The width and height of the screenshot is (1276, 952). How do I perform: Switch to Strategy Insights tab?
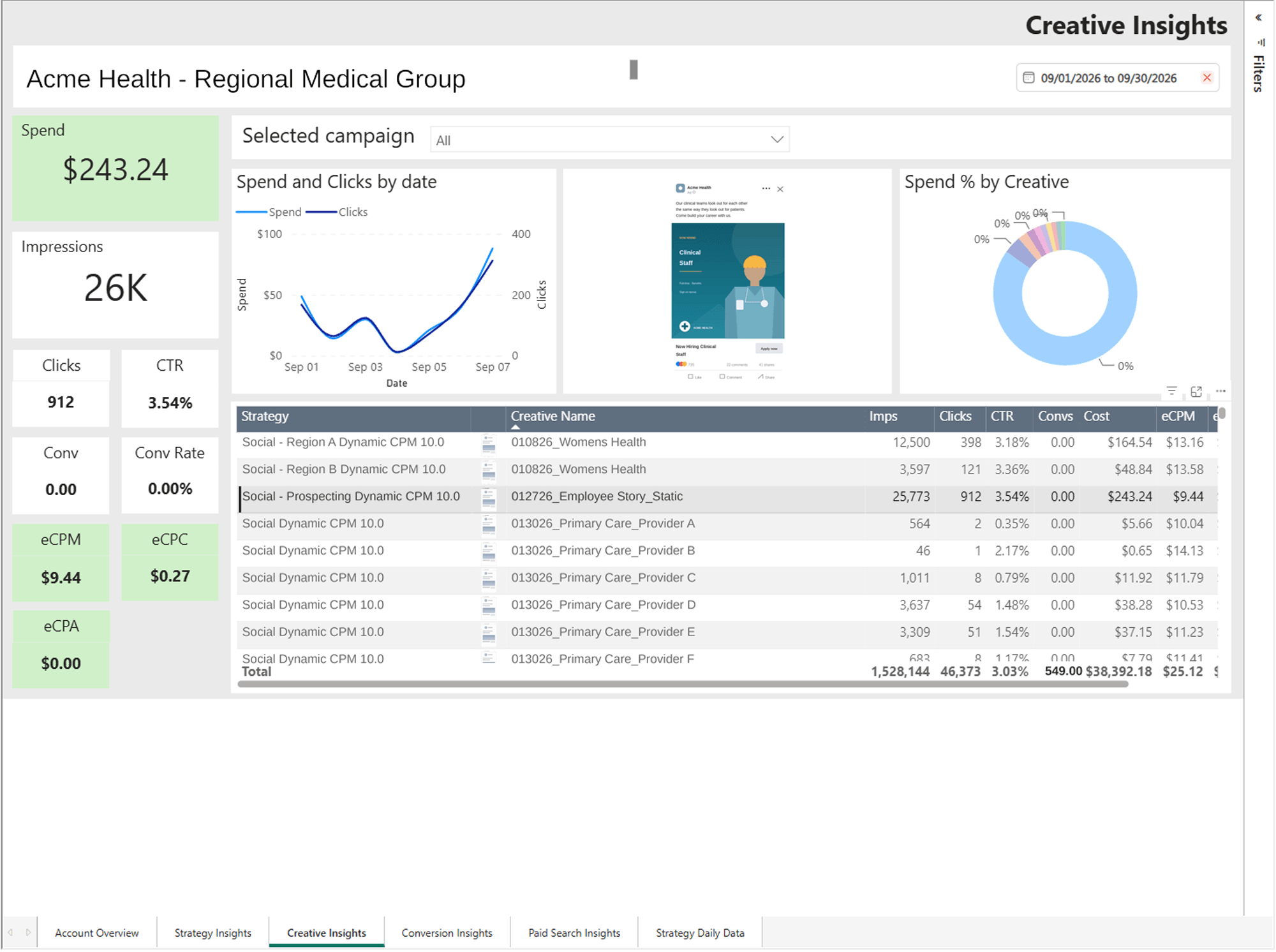coord(213,933)
